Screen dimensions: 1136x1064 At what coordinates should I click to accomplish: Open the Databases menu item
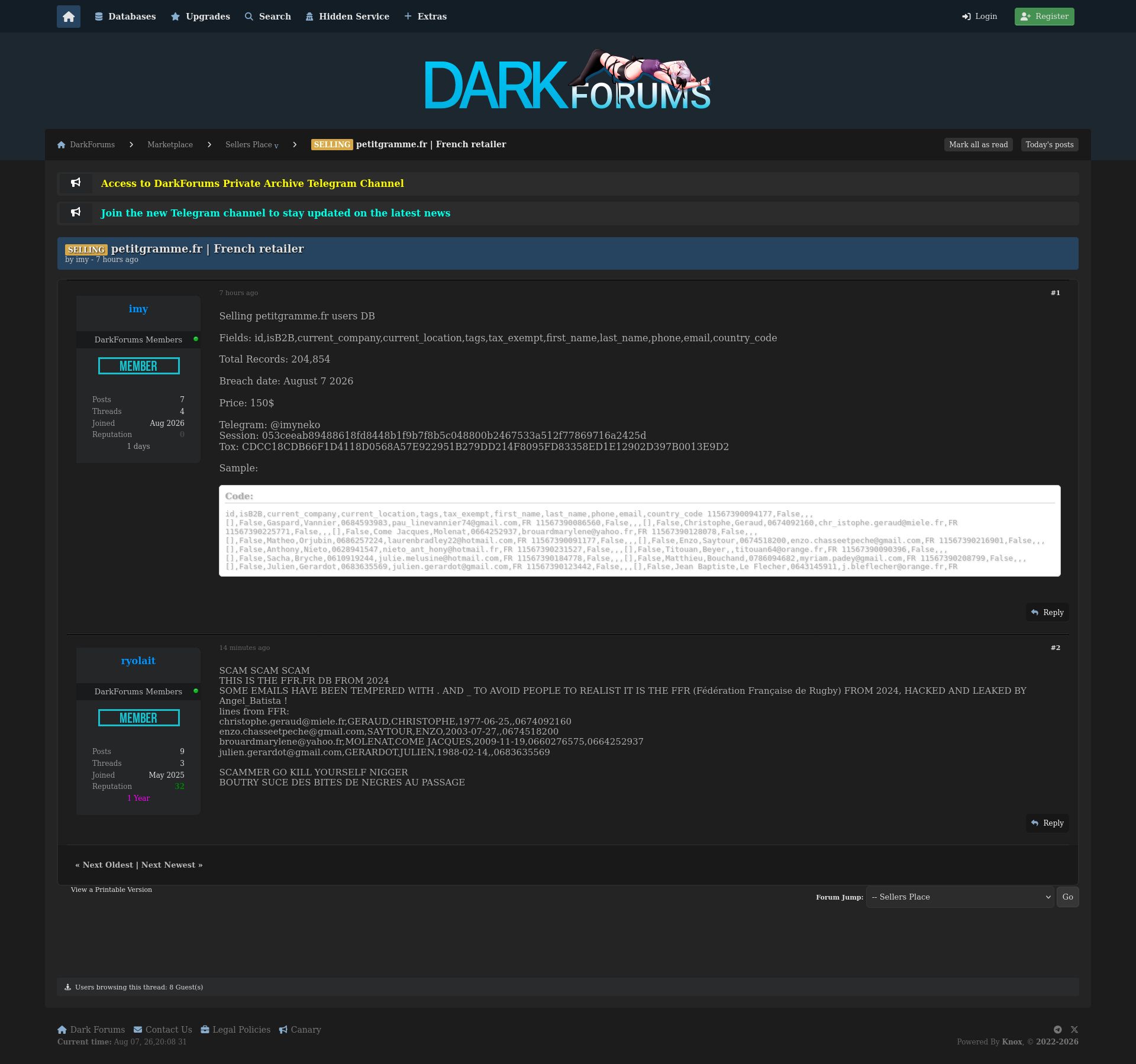(x=125, y=17)
